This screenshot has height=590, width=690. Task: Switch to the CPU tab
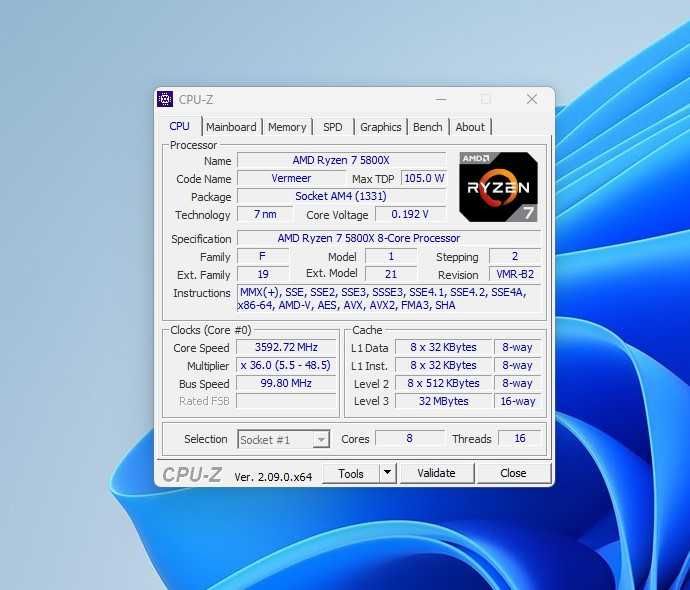[x=179, y=126]
